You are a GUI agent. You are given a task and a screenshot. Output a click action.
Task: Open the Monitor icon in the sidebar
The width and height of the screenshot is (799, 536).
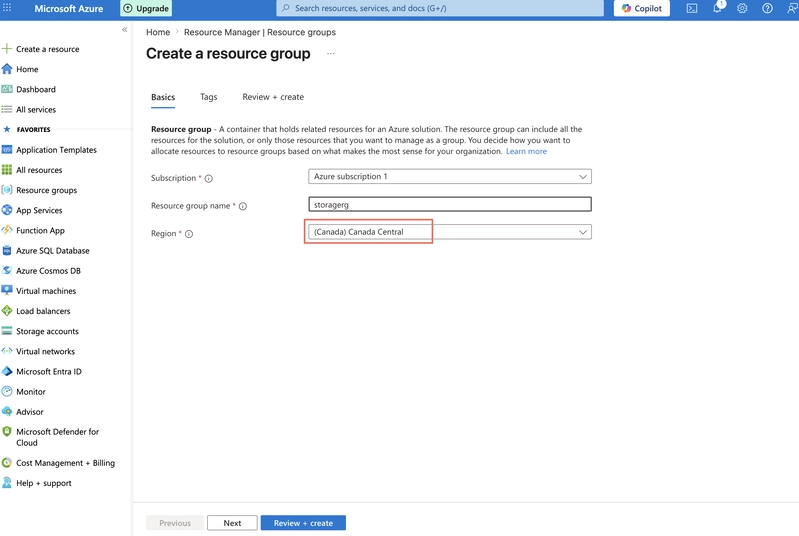7,391
